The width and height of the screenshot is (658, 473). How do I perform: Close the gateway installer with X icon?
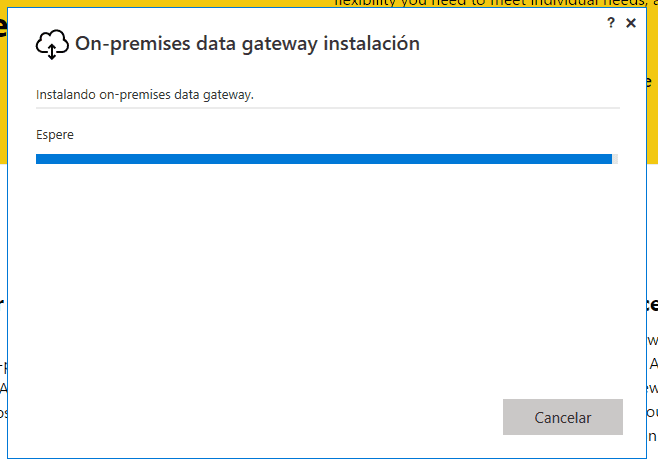tap(631, 23)
